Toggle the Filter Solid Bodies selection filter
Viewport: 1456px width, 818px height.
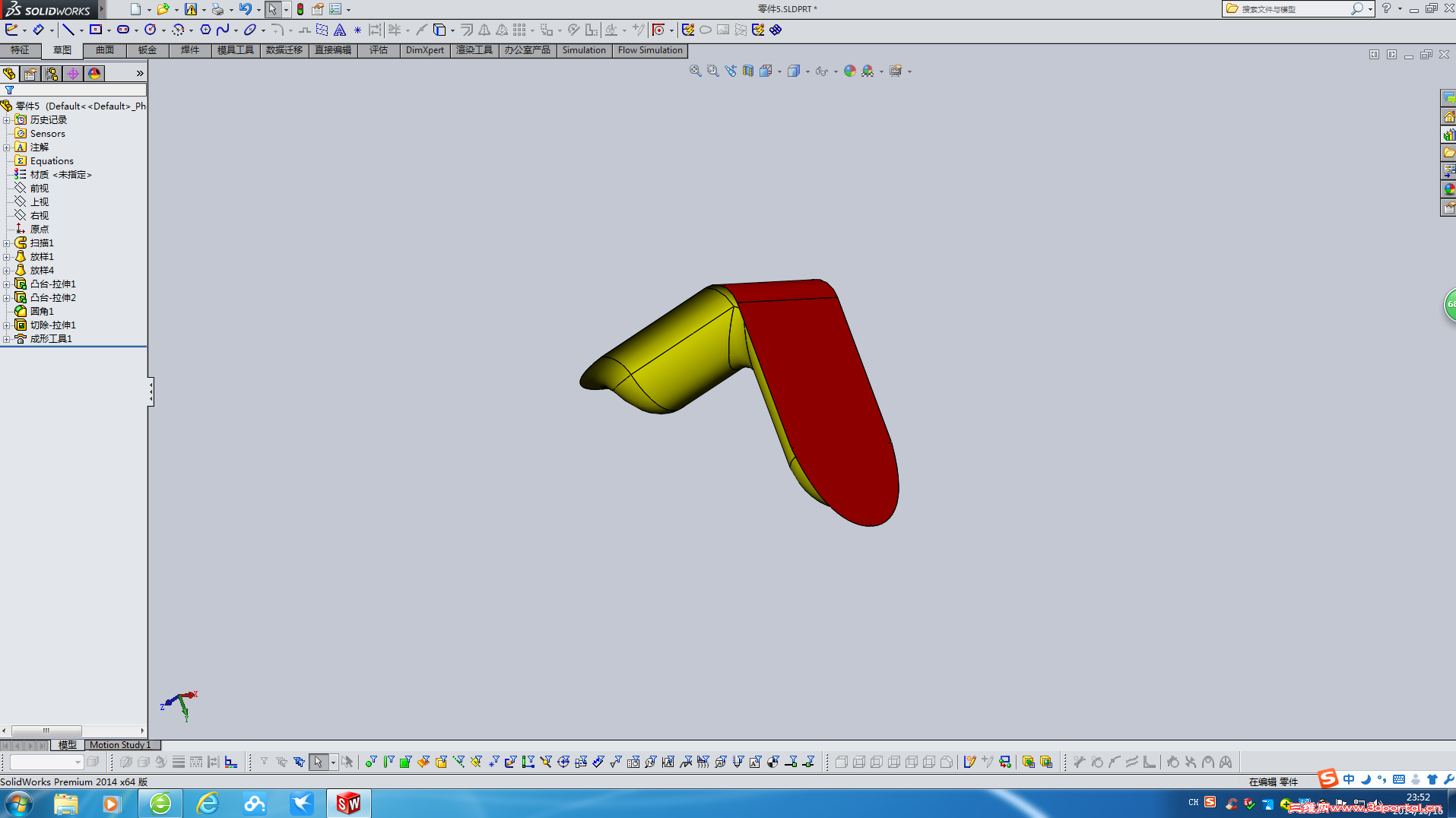pyautogui.click(x=441, y=762)
